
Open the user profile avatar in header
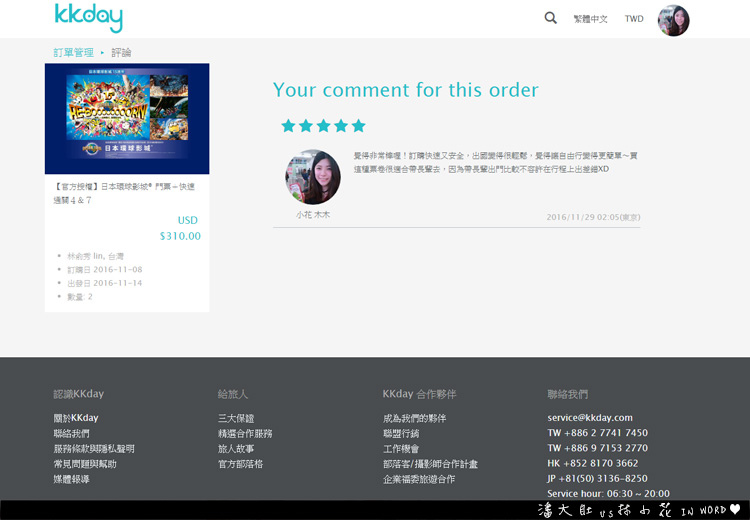[x=673, y=21]
